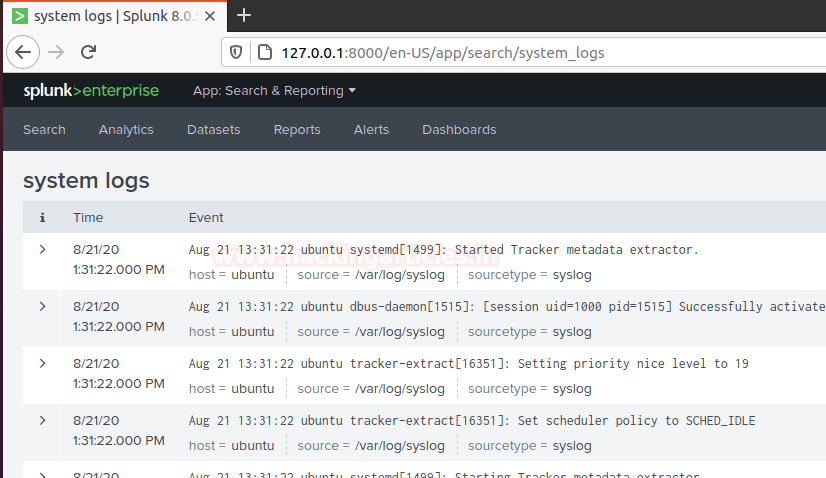
Task: Navigate to the Alerts tab
Action: (x=371, y=130)
